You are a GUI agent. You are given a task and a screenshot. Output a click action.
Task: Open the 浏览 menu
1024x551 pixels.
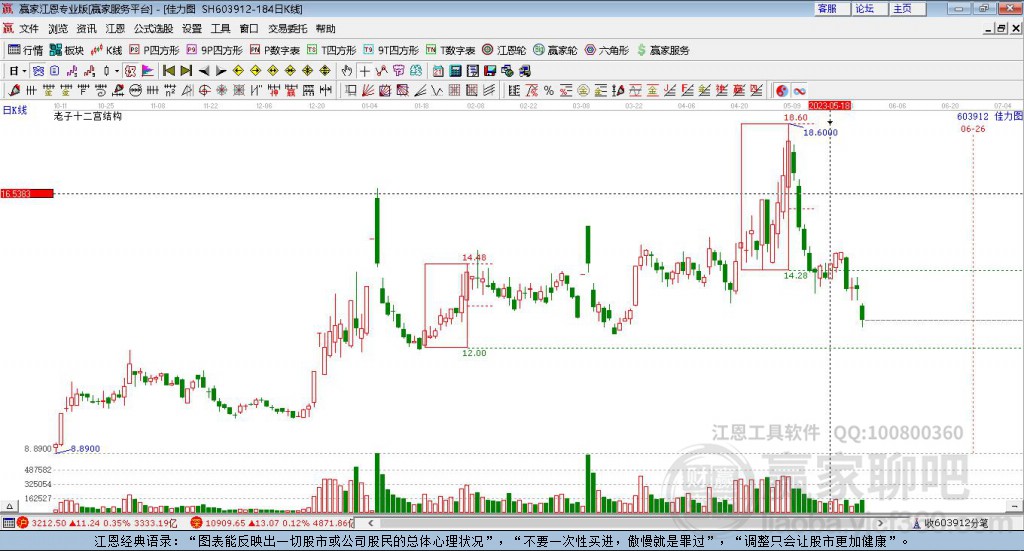tap(58, 29)
